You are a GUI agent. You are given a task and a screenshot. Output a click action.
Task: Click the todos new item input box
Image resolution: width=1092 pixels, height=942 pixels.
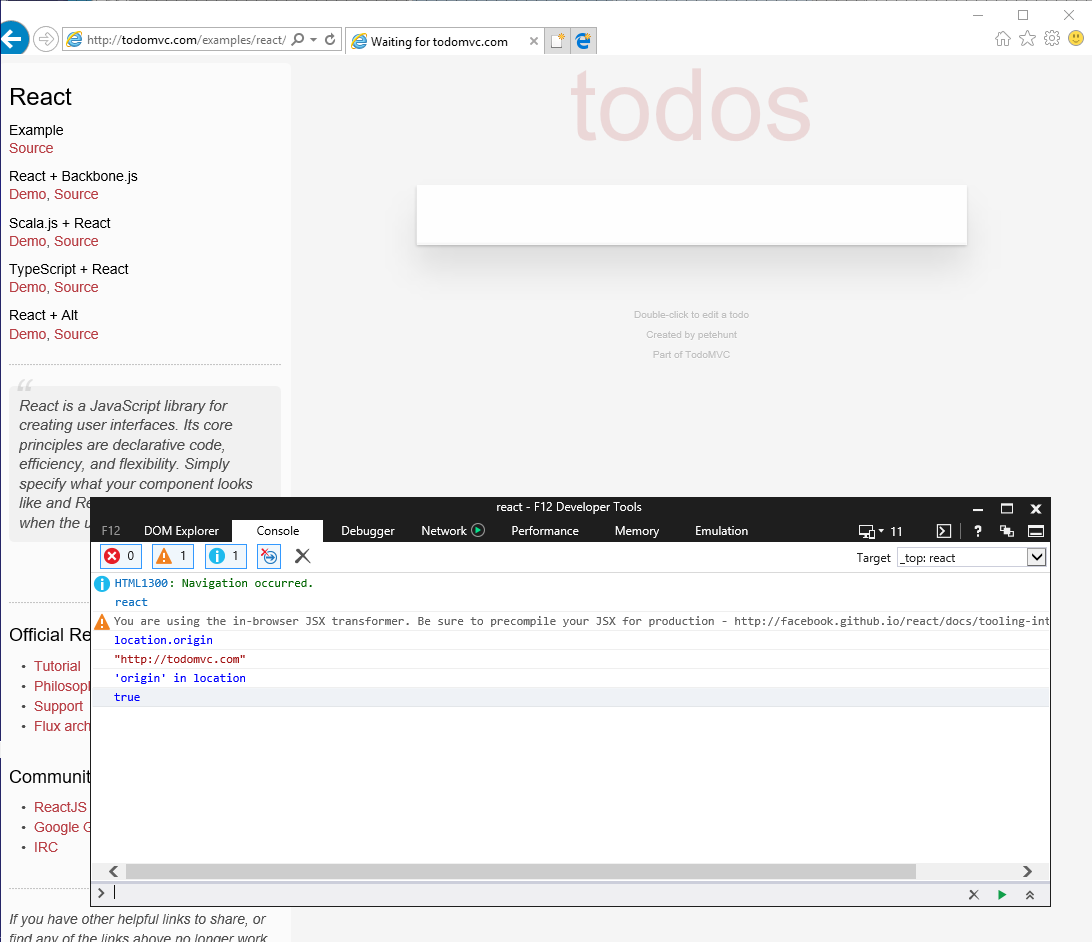[692, 215]
